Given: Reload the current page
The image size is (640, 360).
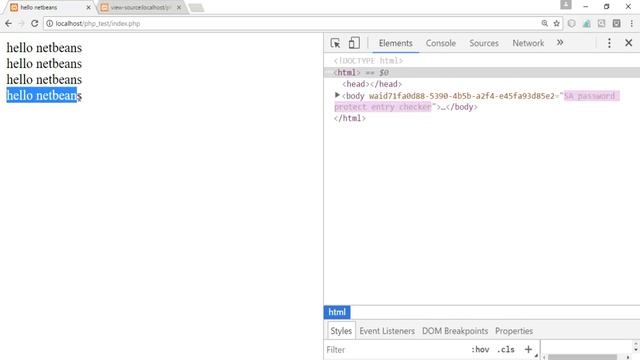Looking at the screenshot, I should [x=35, y=24].
